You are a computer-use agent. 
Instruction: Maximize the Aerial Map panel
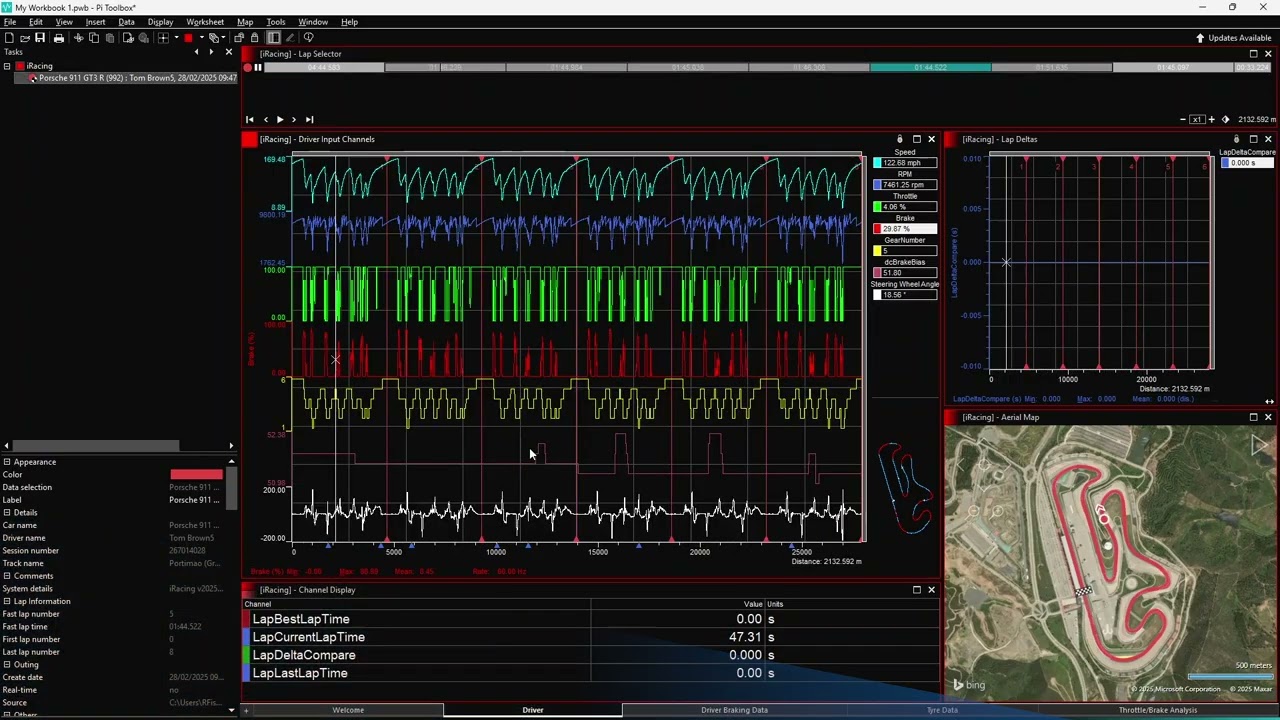[1253, 417]
